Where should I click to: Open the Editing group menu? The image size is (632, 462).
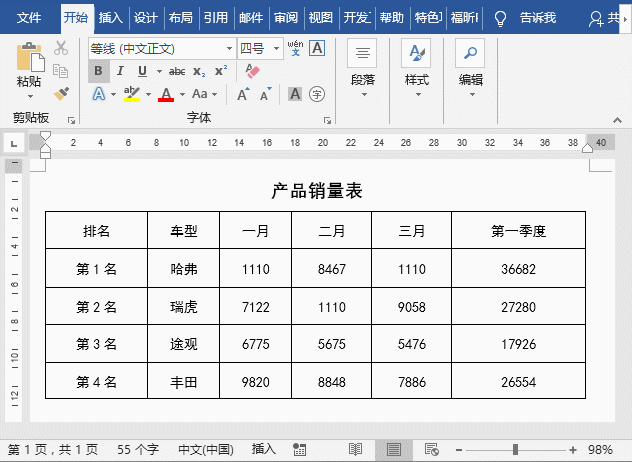click(x=471, y=68)
